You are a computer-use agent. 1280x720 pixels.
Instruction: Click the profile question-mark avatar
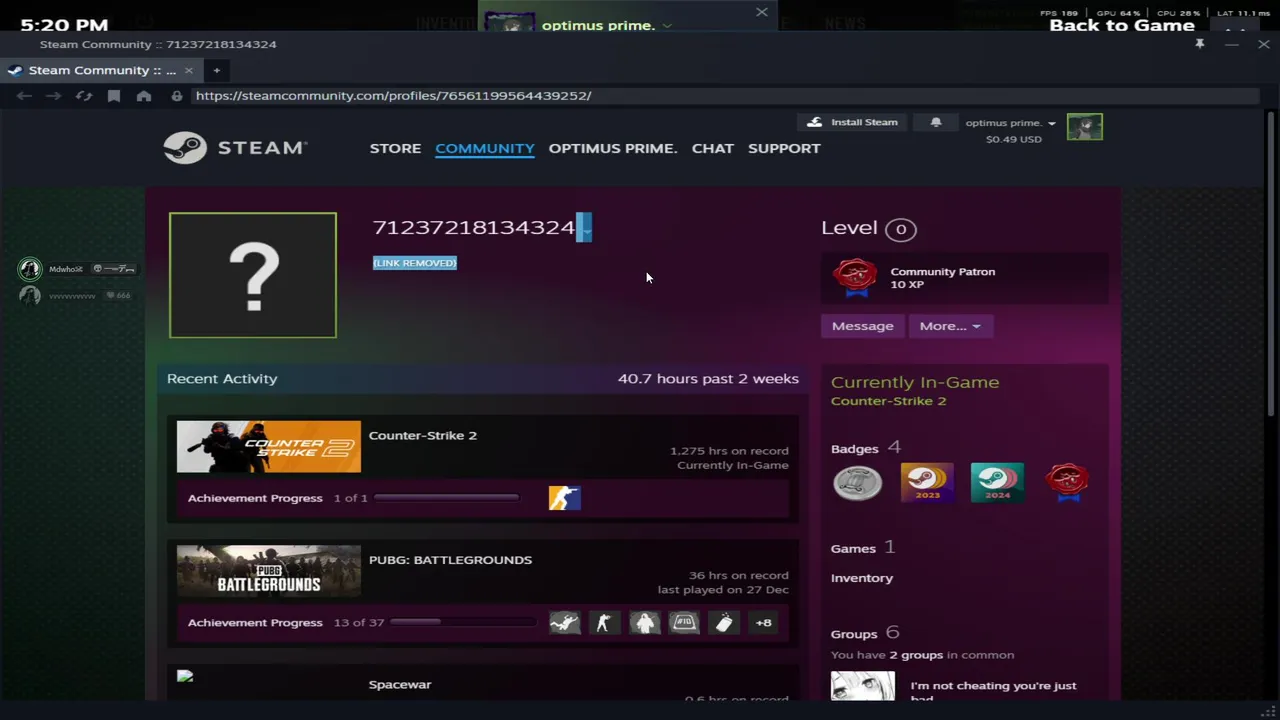[x=253, y=275]
